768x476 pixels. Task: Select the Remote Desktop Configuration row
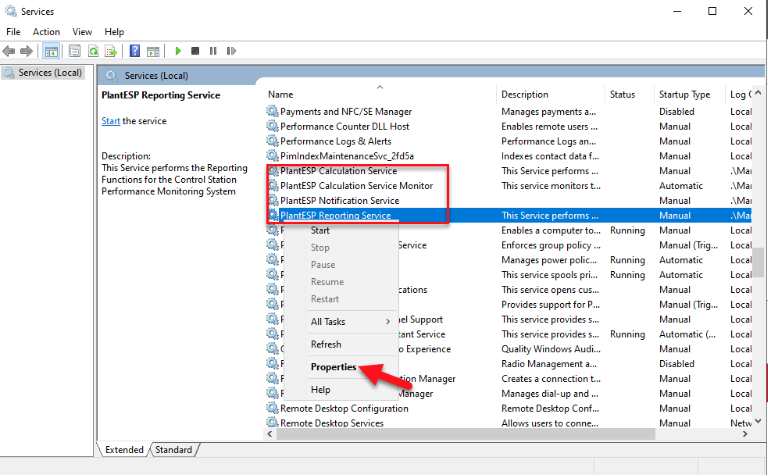click(x=508, y=408)
